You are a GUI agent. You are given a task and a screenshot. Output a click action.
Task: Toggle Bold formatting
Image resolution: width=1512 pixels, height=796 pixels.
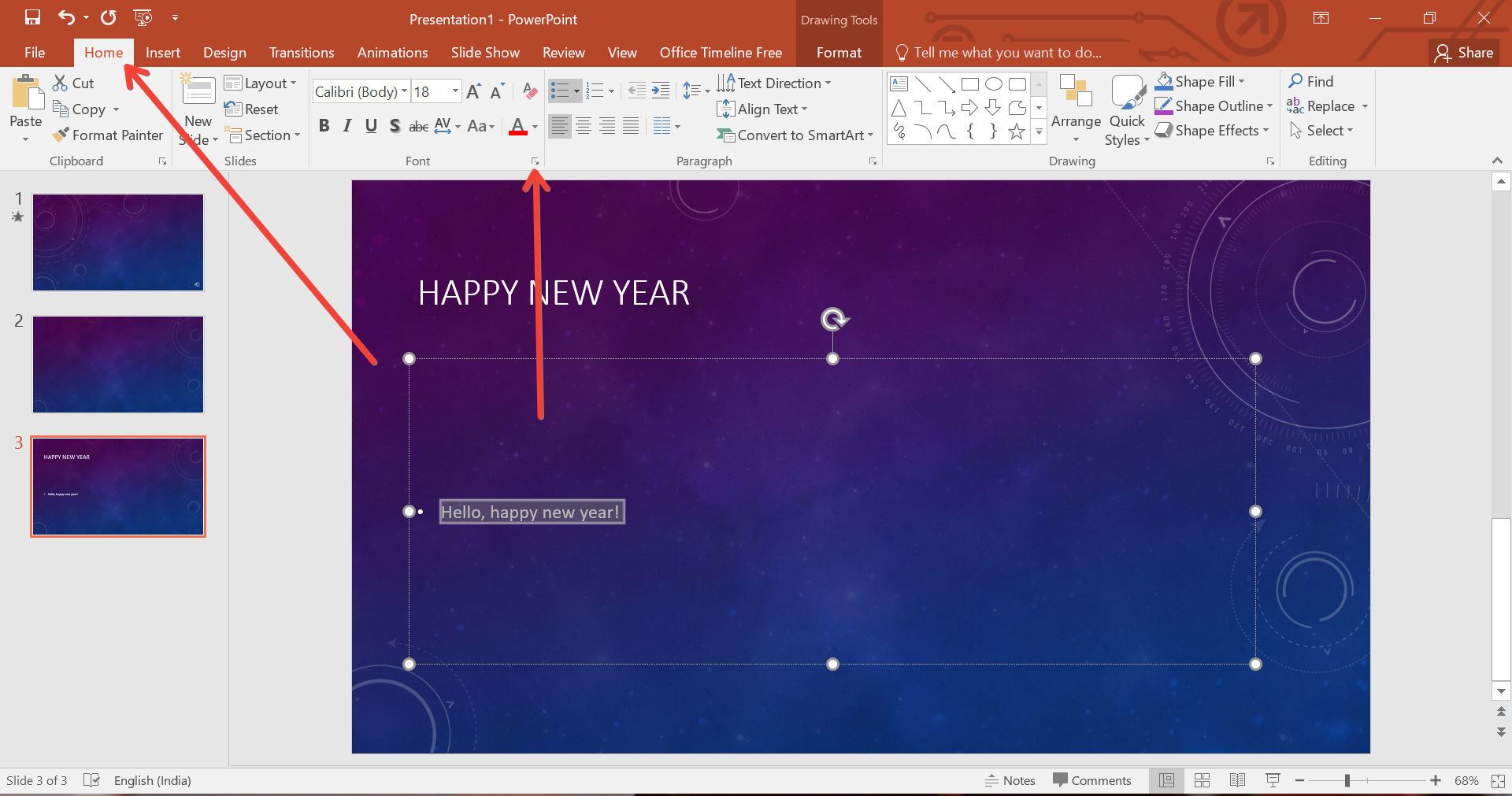[324, 126]
